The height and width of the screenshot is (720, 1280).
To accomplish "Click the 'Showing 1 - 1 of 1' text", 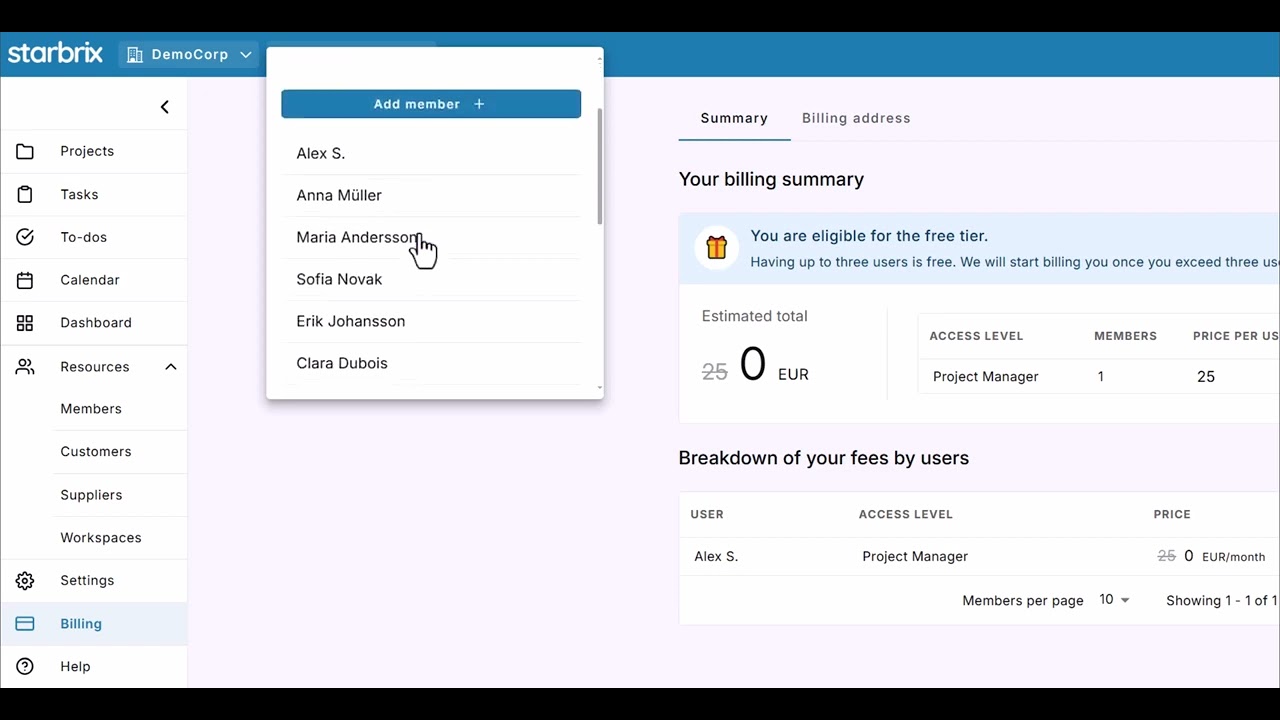I will tap(1222, 600).
